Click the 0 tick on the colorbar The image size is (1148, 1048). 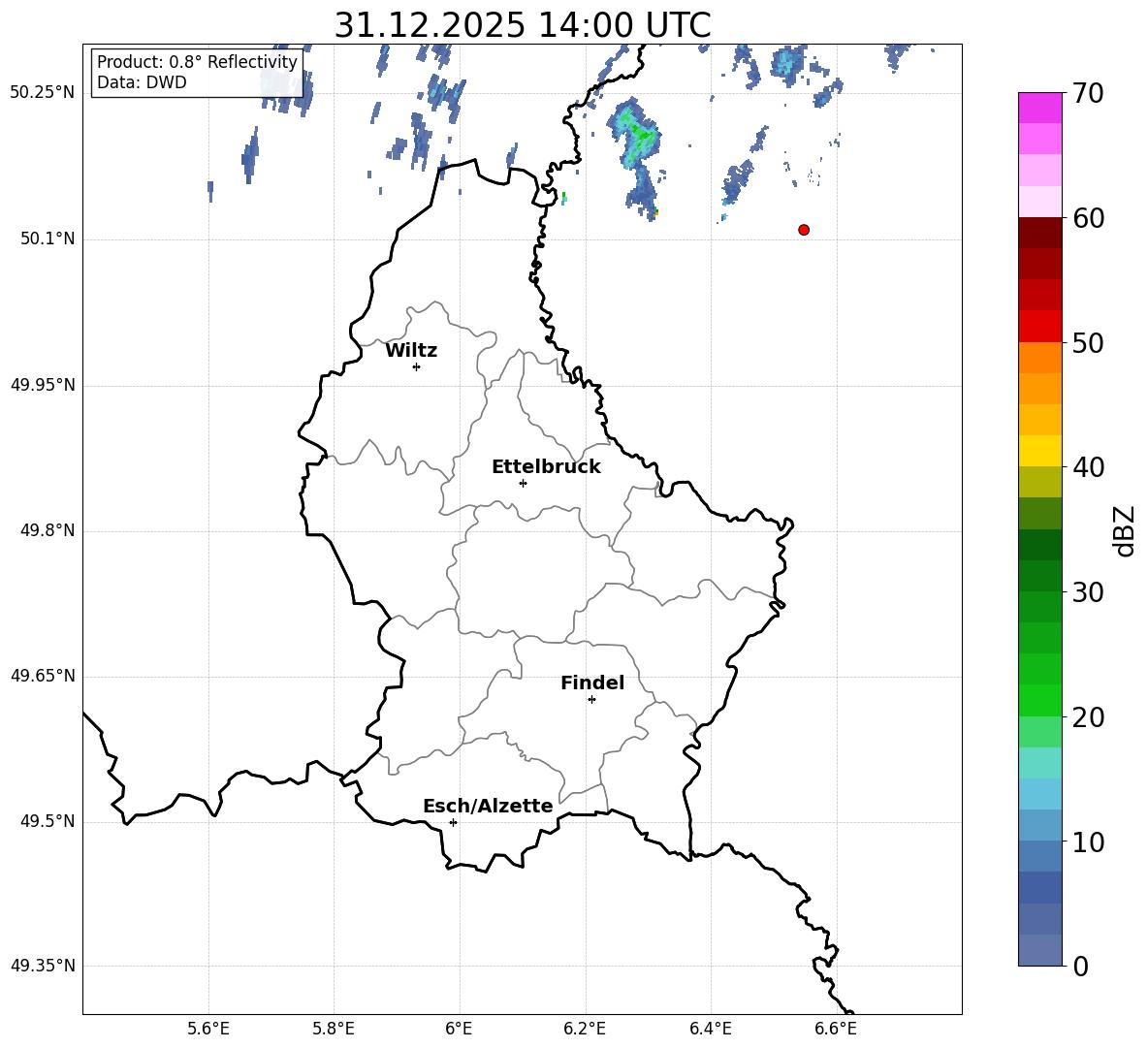(1080, 966)
